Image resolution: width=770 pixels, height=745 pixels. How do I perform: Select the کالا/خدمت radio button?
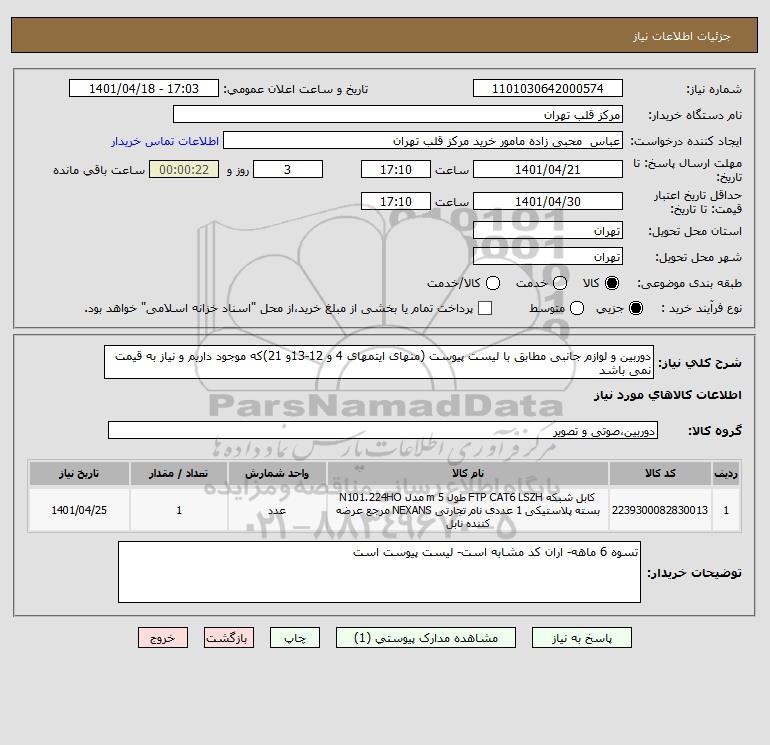coord(493,283)
